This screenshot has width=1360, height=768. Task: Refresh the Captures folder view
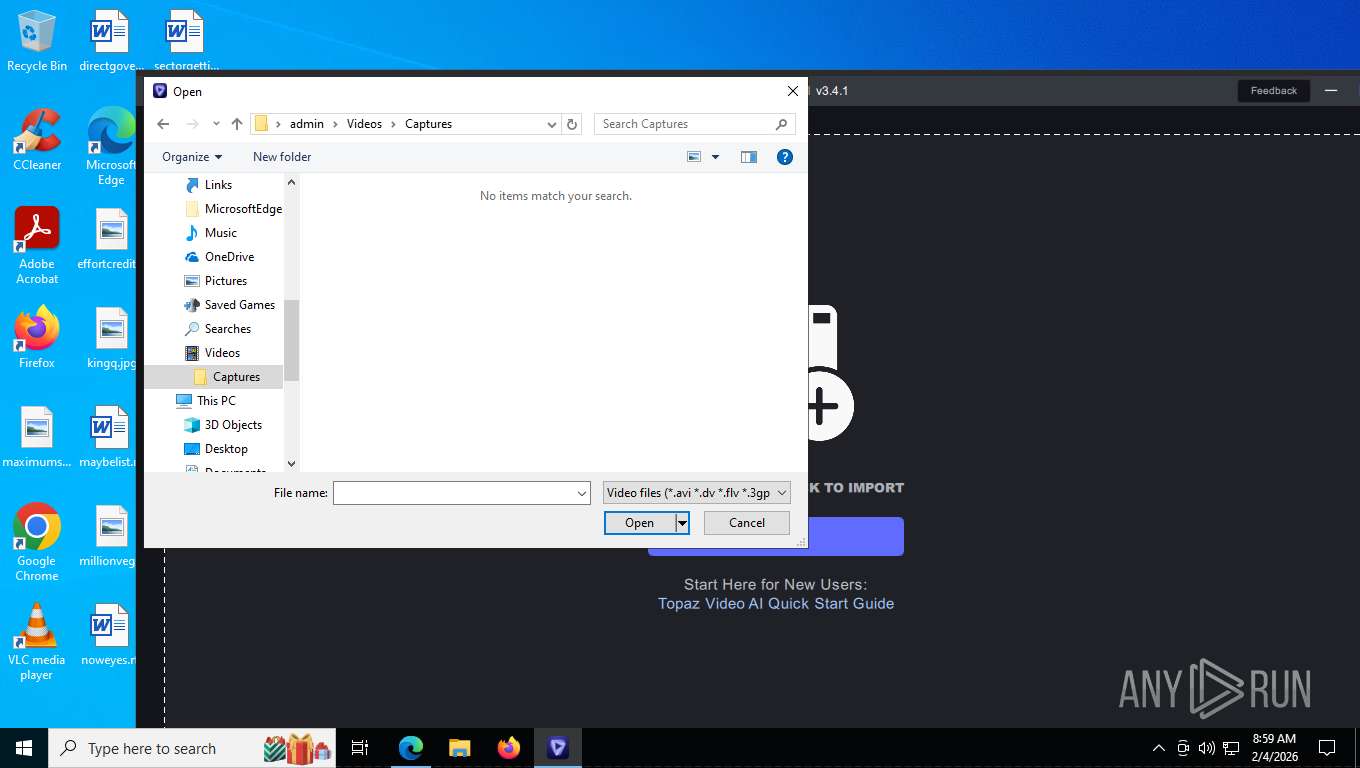tap(572, 124)
